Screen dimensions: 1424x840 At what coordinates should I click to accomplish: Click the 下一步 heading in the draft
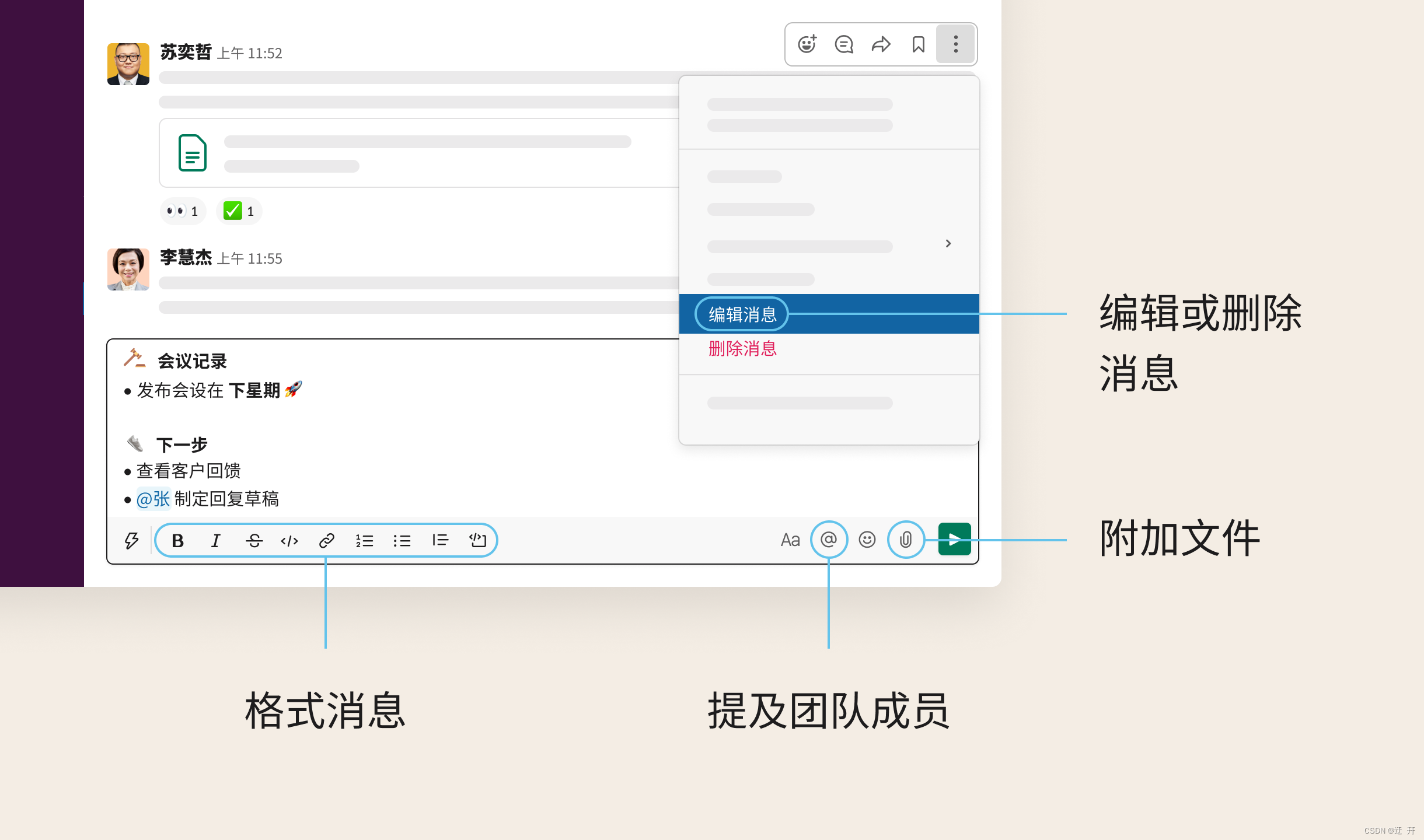(182, 445)
